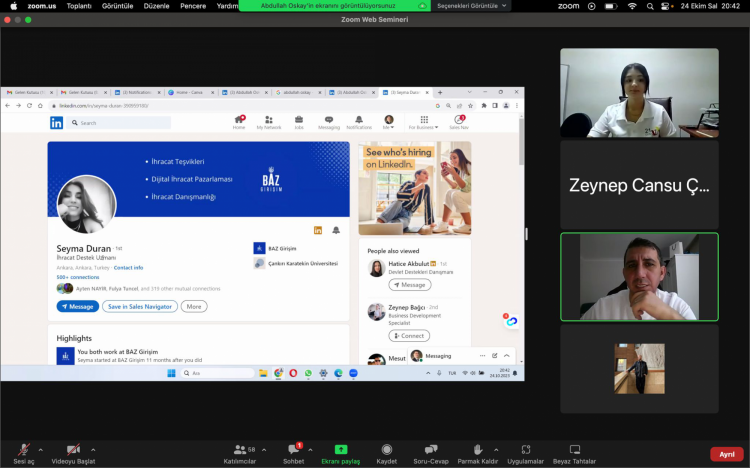Expand video options arrow beside Videoyu Başlat
Image resolution: width=750 pixels, height=468 pixels.
pyautogui.click(x=93, y=450)
